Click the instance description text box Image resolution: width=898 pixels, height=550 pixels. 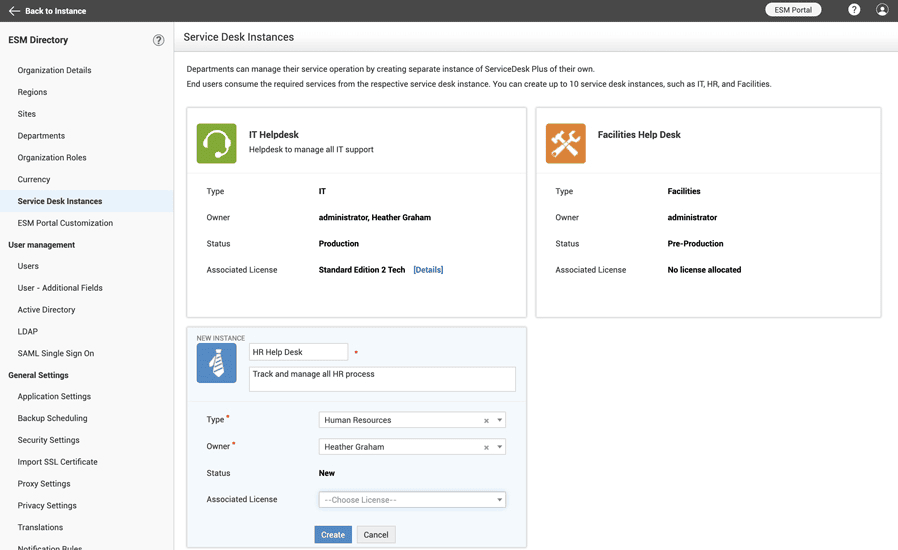[382, 378]
